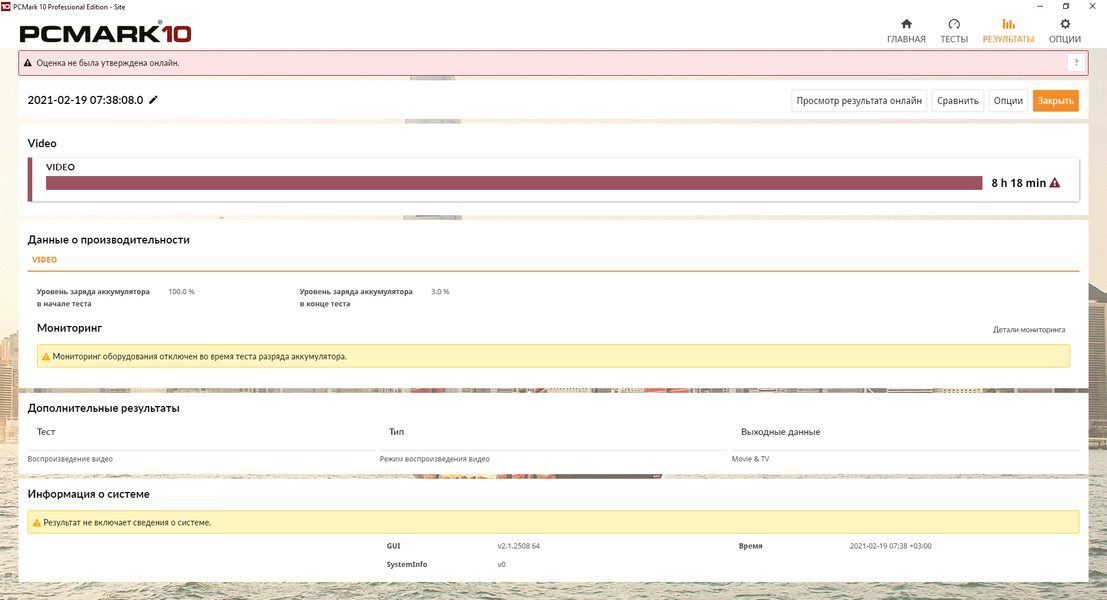Click the VIDEO battery life result bar
This screenshot has width=1107, height=600.
pos(514,183)
